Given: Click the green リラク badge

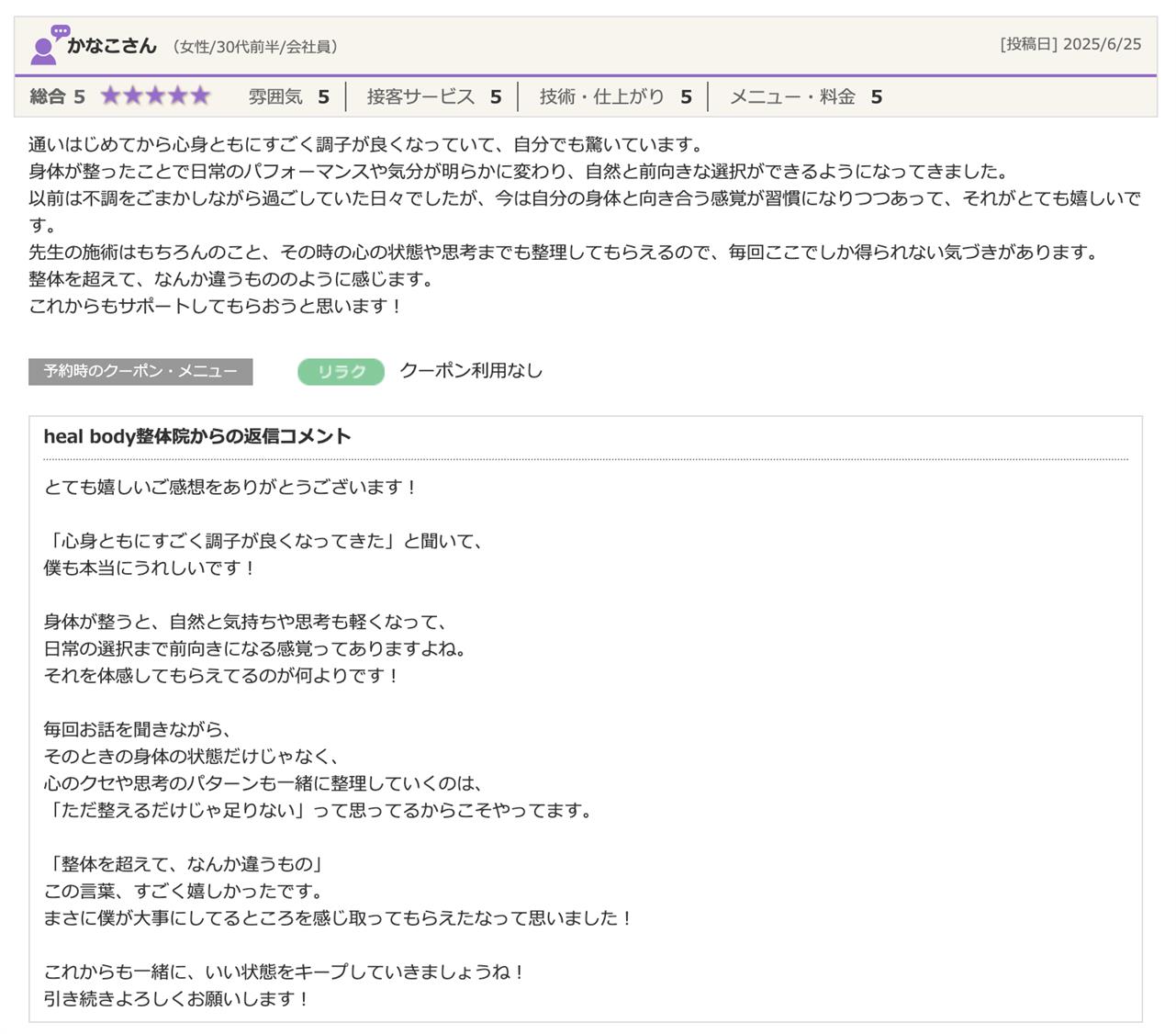Looking at the screenshot, I should tap(341, 371).
